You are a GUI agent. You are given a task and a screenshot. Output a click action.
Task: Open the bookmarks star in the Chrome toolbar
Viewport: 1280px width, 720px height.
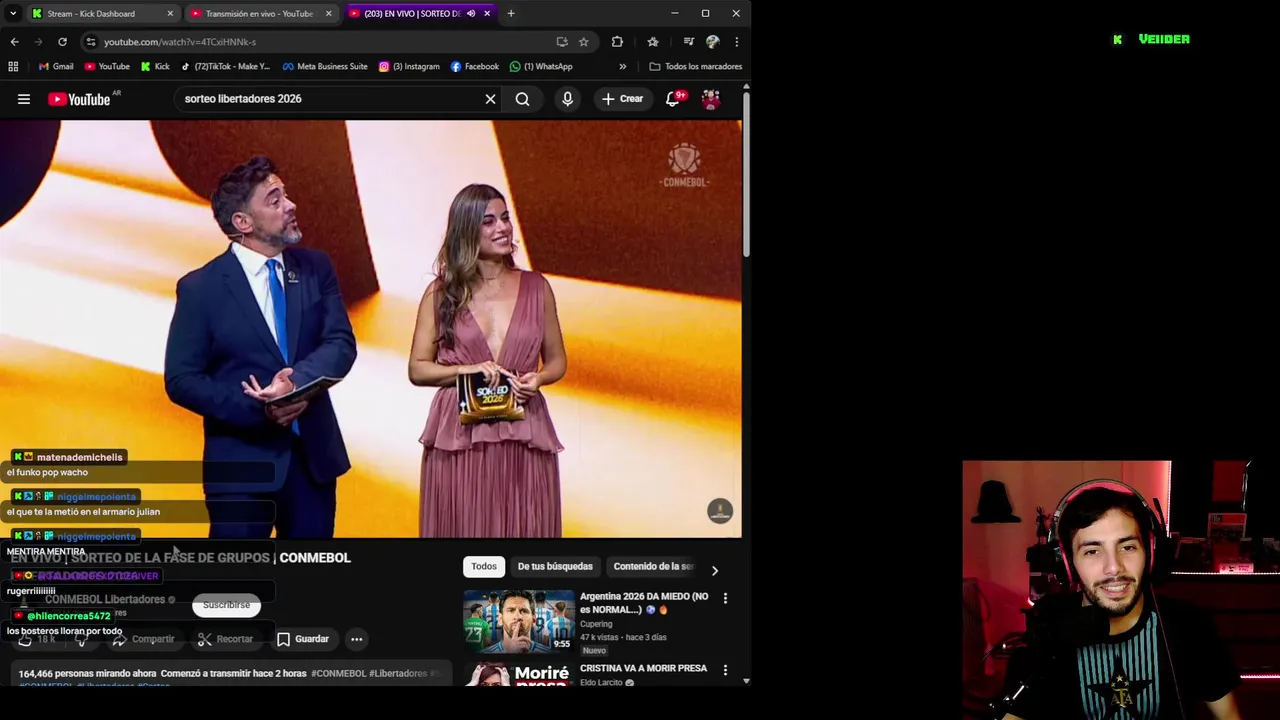(653, 42)
